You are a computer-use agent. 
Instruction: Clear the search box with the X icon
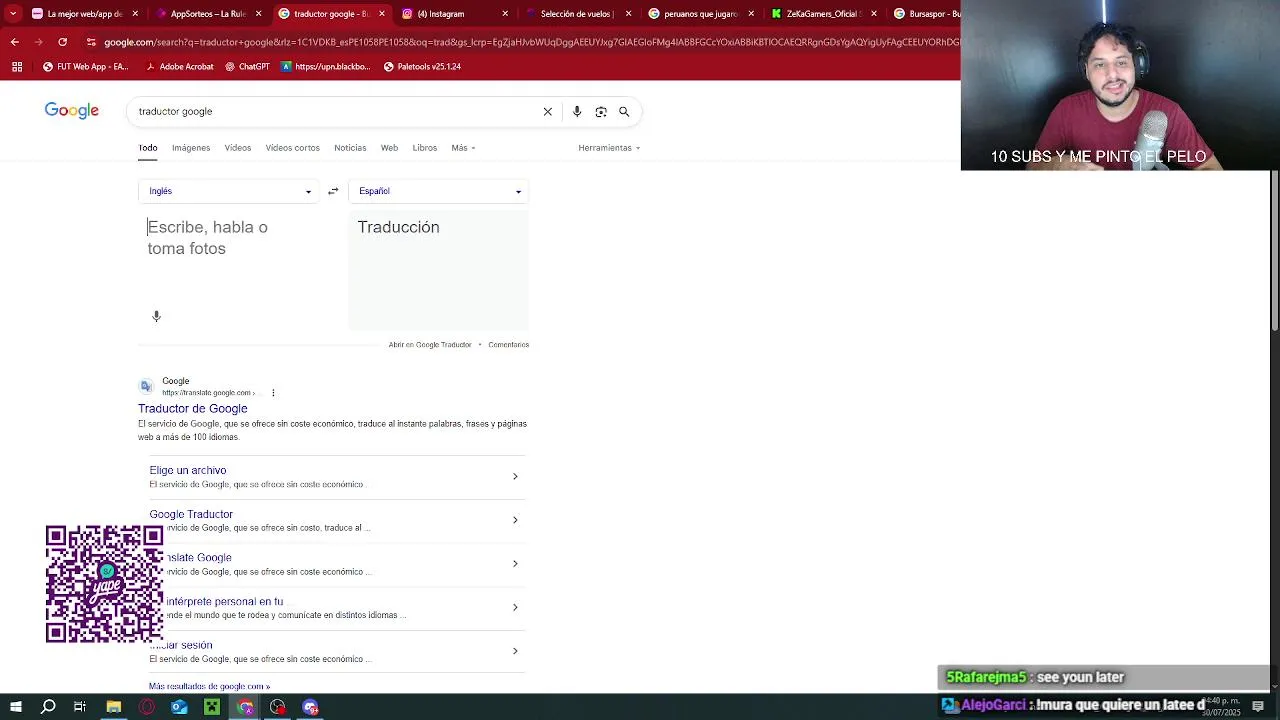[x=547, y=112]
